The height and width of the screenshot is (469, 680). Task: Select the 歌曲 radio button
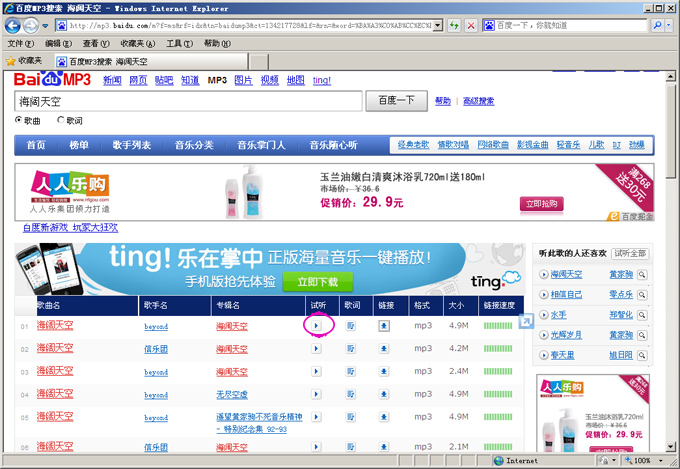tap(18, 120)
